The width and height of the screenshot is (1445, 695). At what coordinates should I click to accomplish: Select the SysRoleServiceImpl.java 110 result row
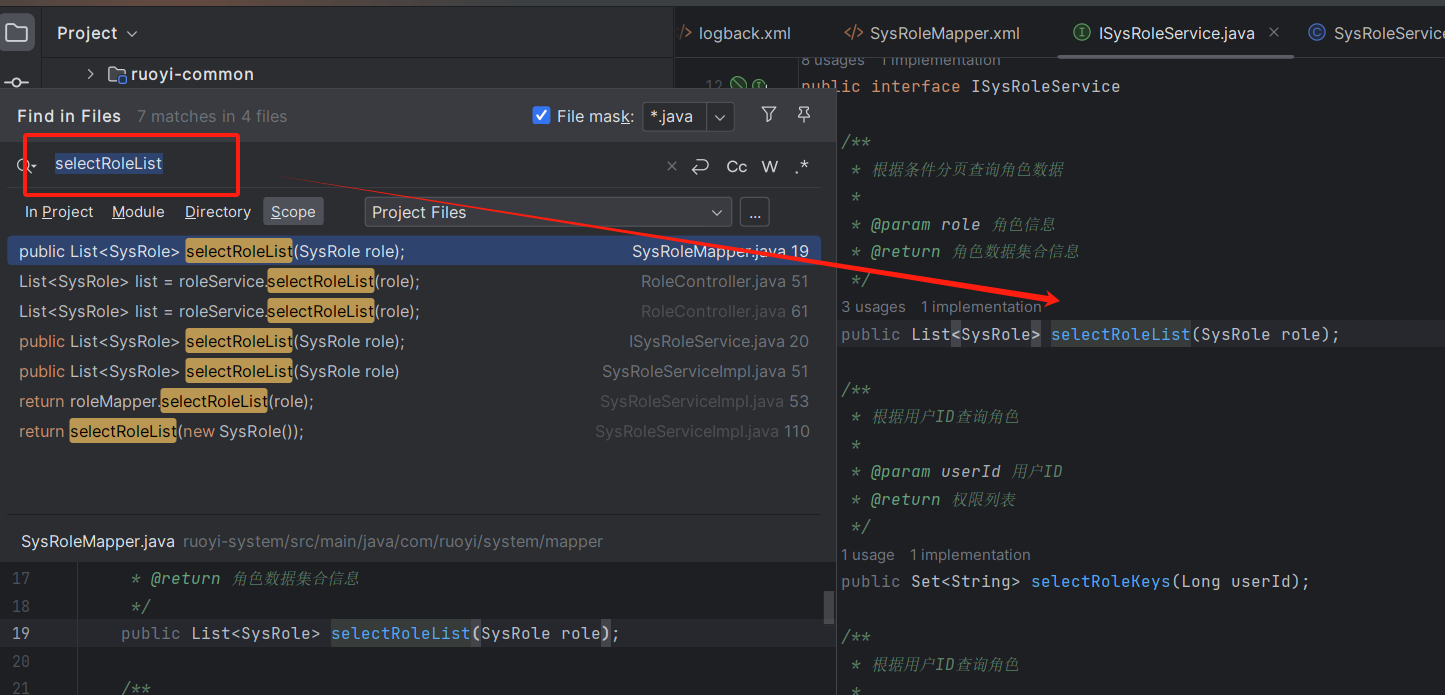(x=414, y=431)
